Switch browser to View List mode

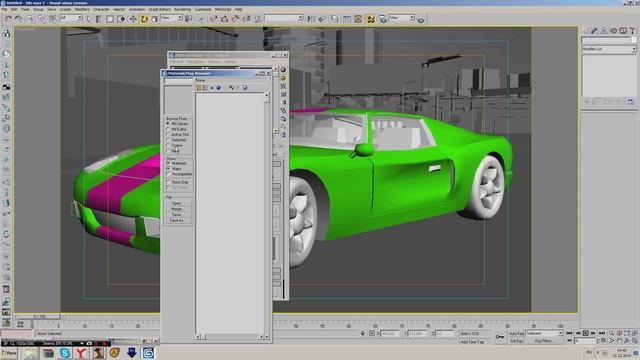point(199,87)
